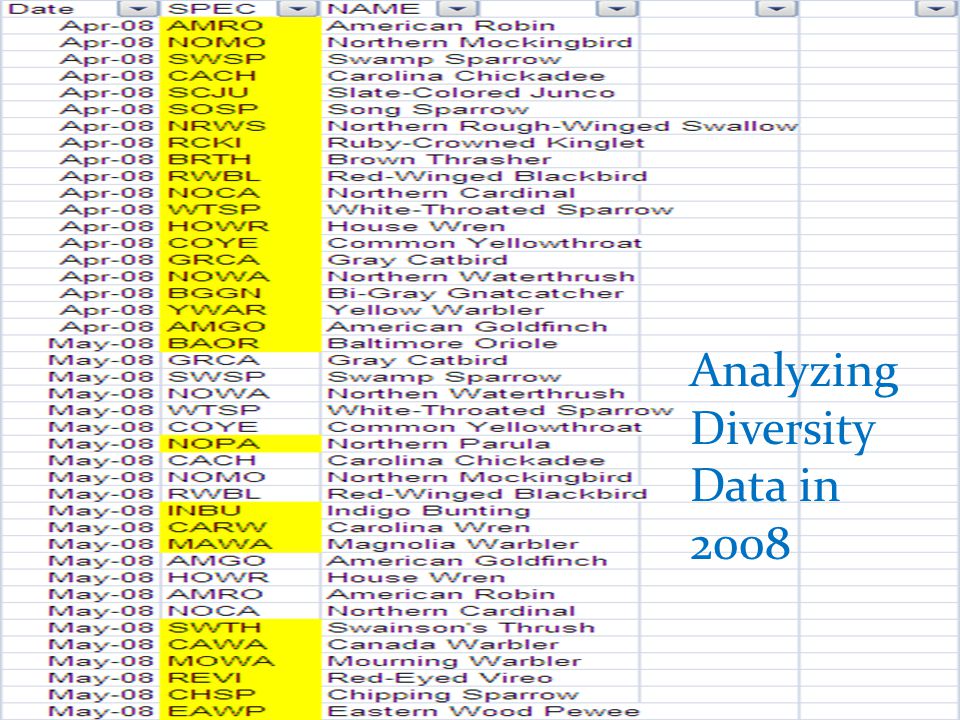Select the YWAR code cell
Viewport: 960px width, 720px height.
point(240,310)
